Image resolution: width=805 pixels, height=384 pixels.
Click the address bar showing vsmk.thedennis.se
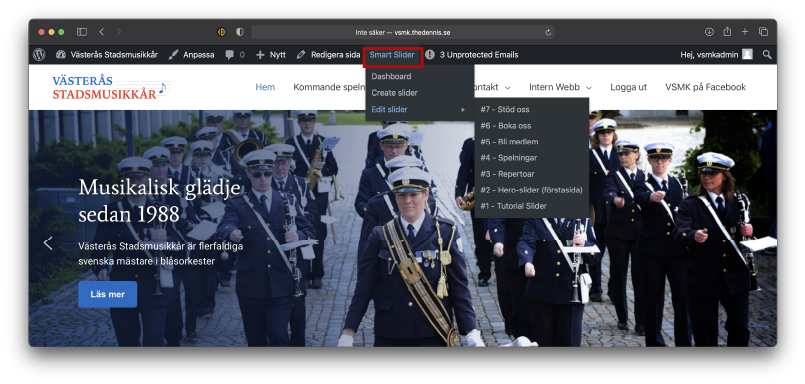click(x=402, y=32)
